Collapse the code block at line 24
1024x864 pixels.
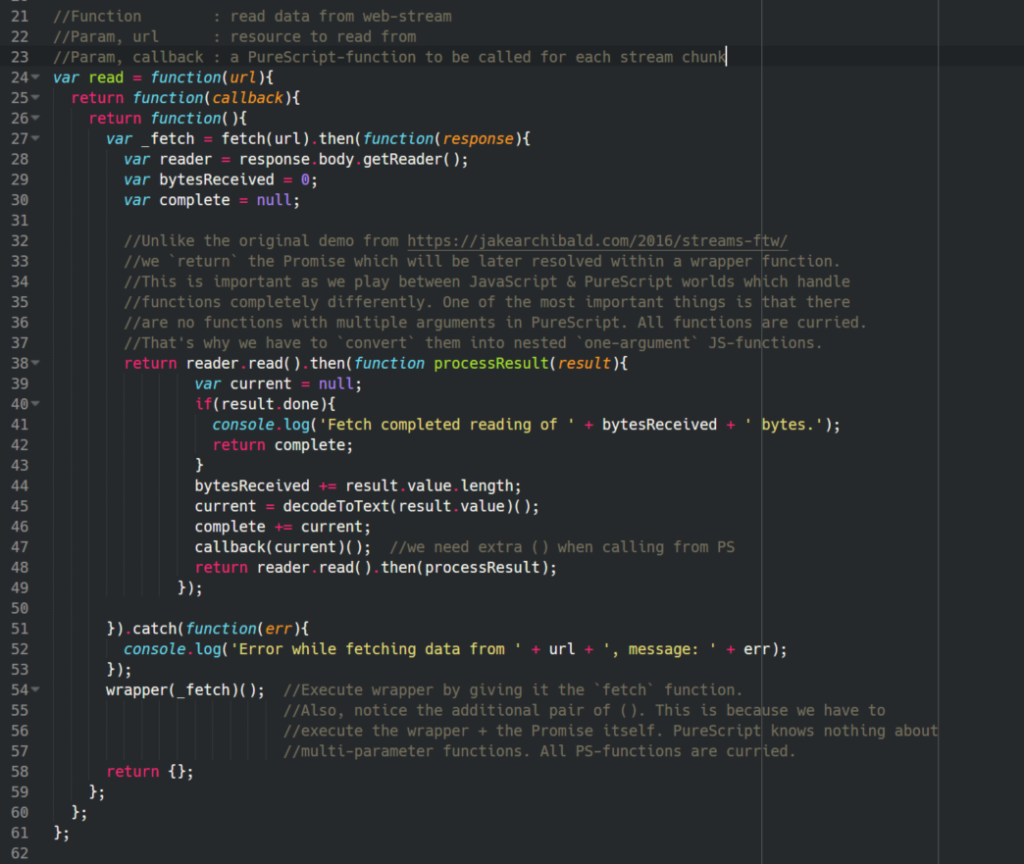[x=33, y=76]
